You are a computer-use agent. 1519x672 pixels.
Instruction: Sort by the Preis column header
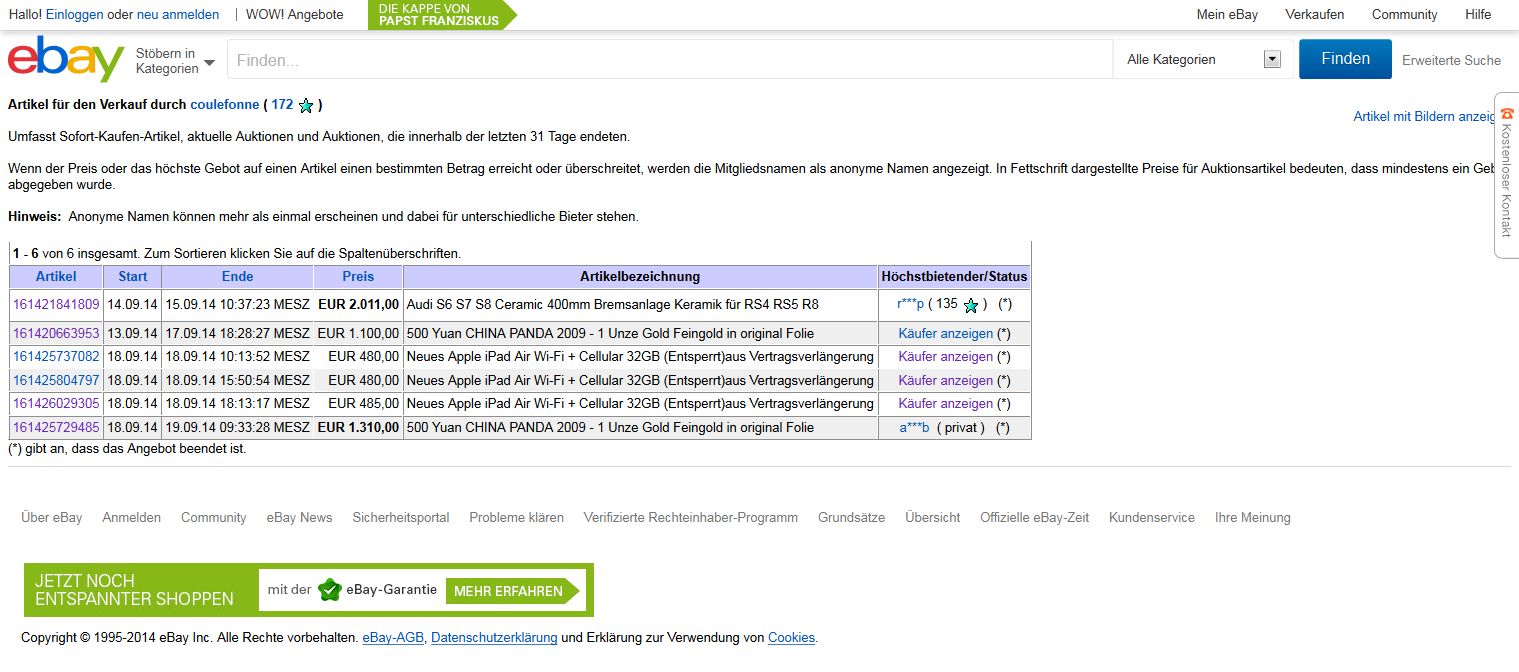(x=358, y=277)
